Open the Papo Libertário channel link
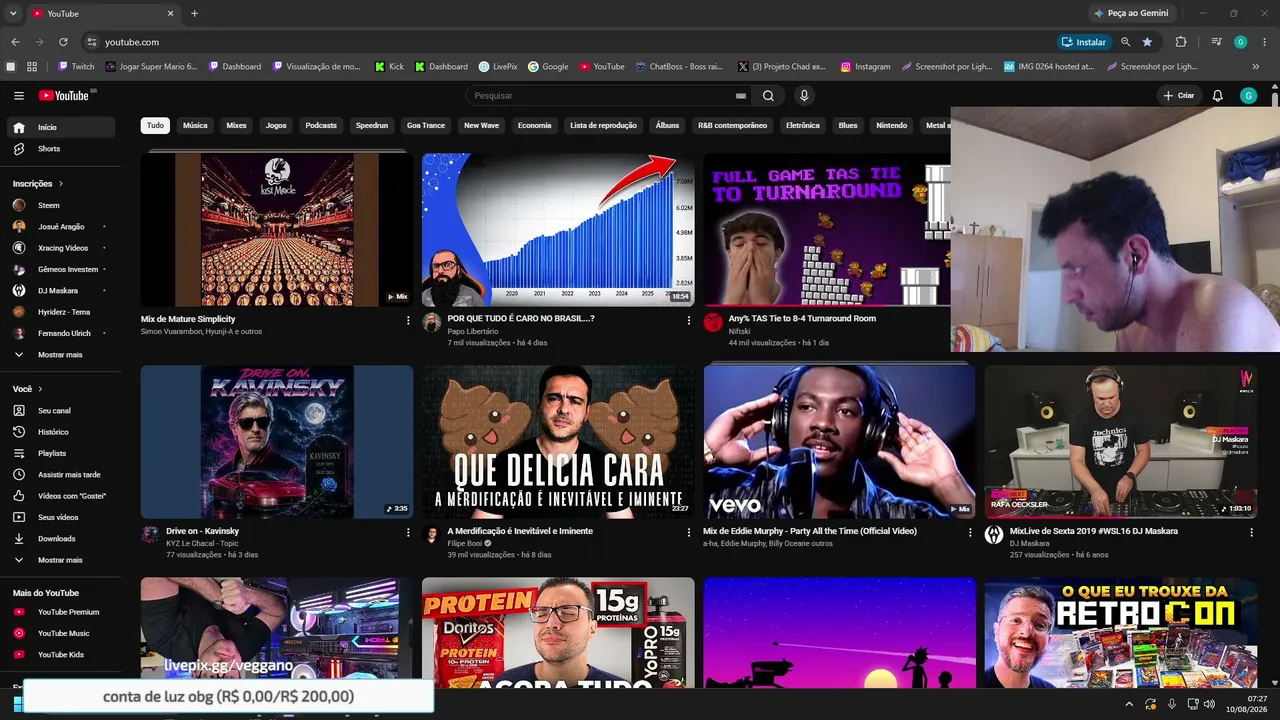1280x720 pixels. pos(473,331)
